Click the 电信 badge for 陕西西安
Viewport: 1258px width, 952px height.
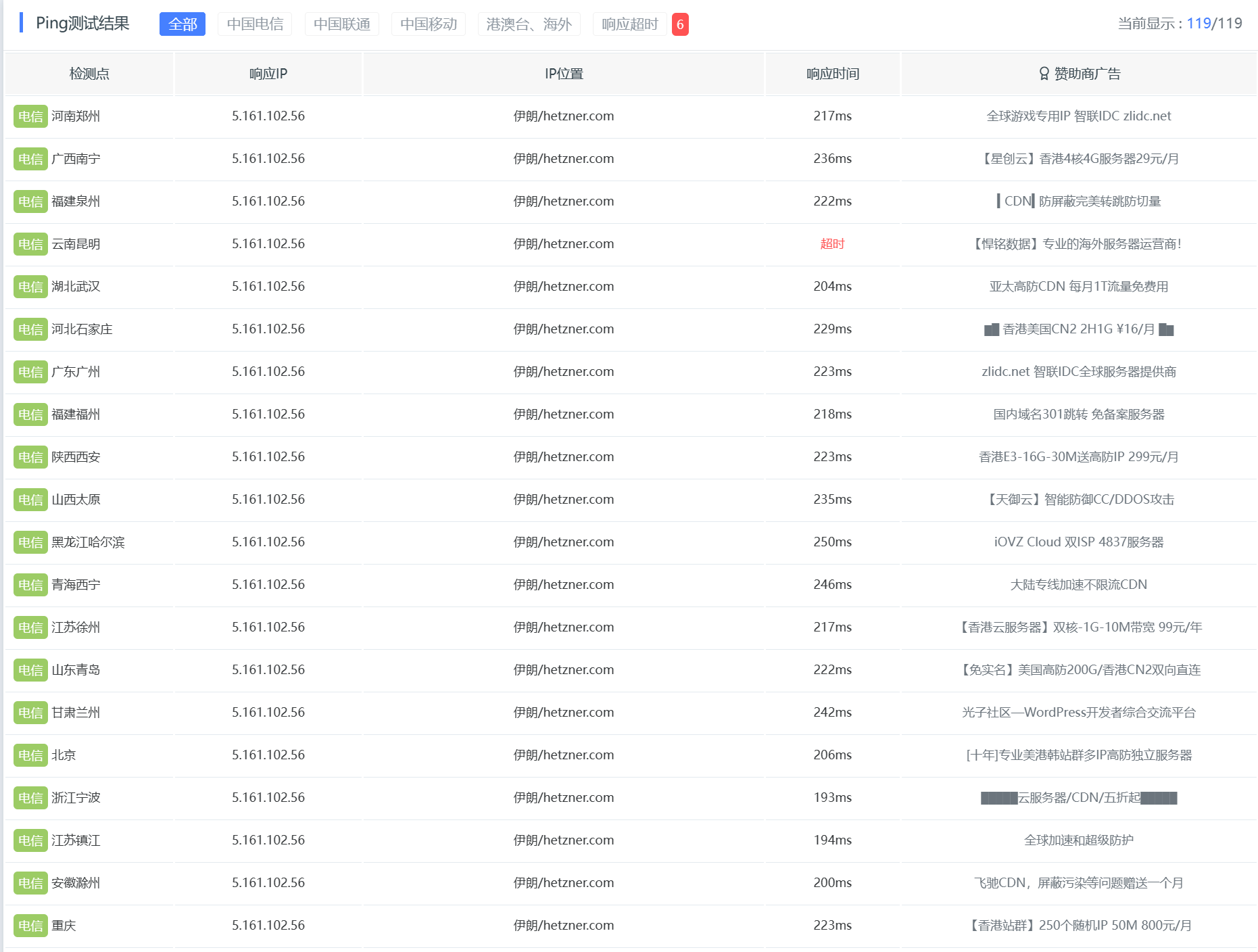click(30, 457)
